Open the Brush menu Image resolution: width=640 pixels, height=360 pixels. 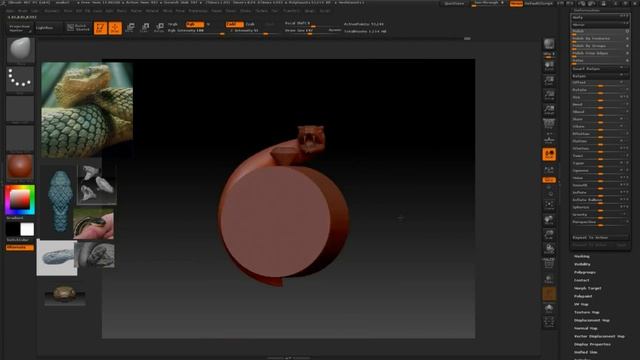(23, 11)
